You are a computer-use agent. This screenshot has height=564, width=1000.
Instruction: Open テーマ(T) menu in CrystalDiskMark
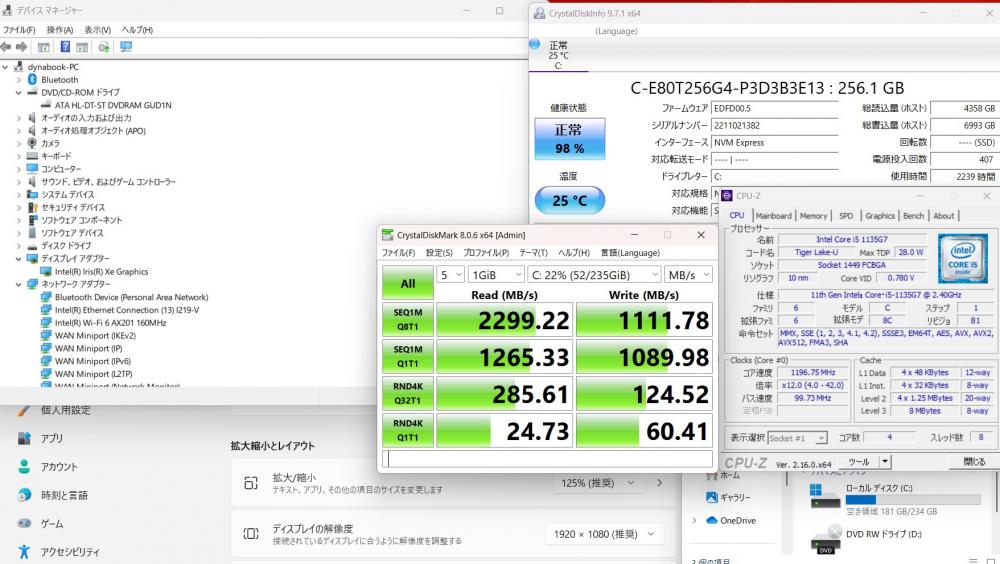533,253
